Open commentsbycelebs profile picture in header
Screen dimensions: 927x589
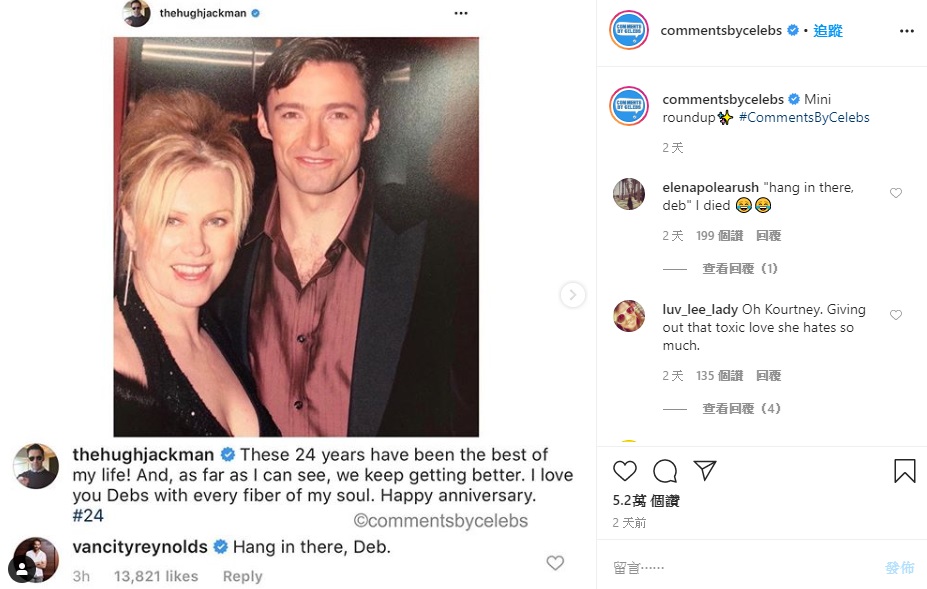(629, 30)
